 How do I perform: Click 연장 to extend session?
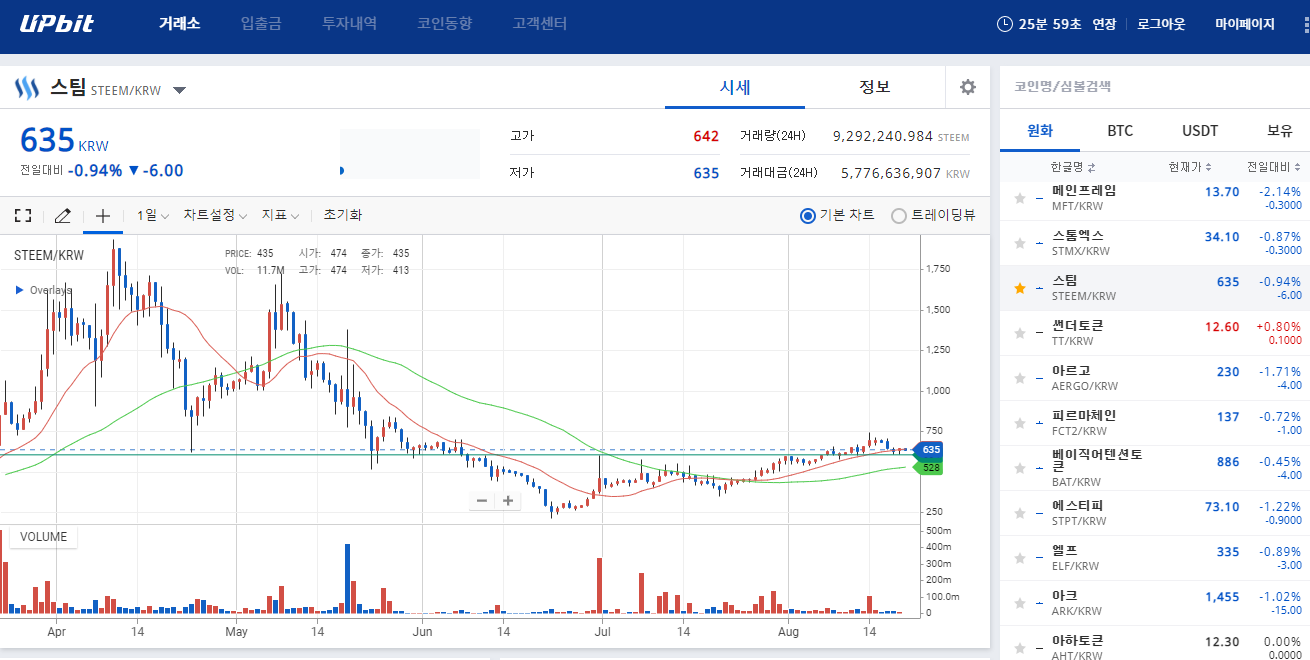[x=1104, y=24]
